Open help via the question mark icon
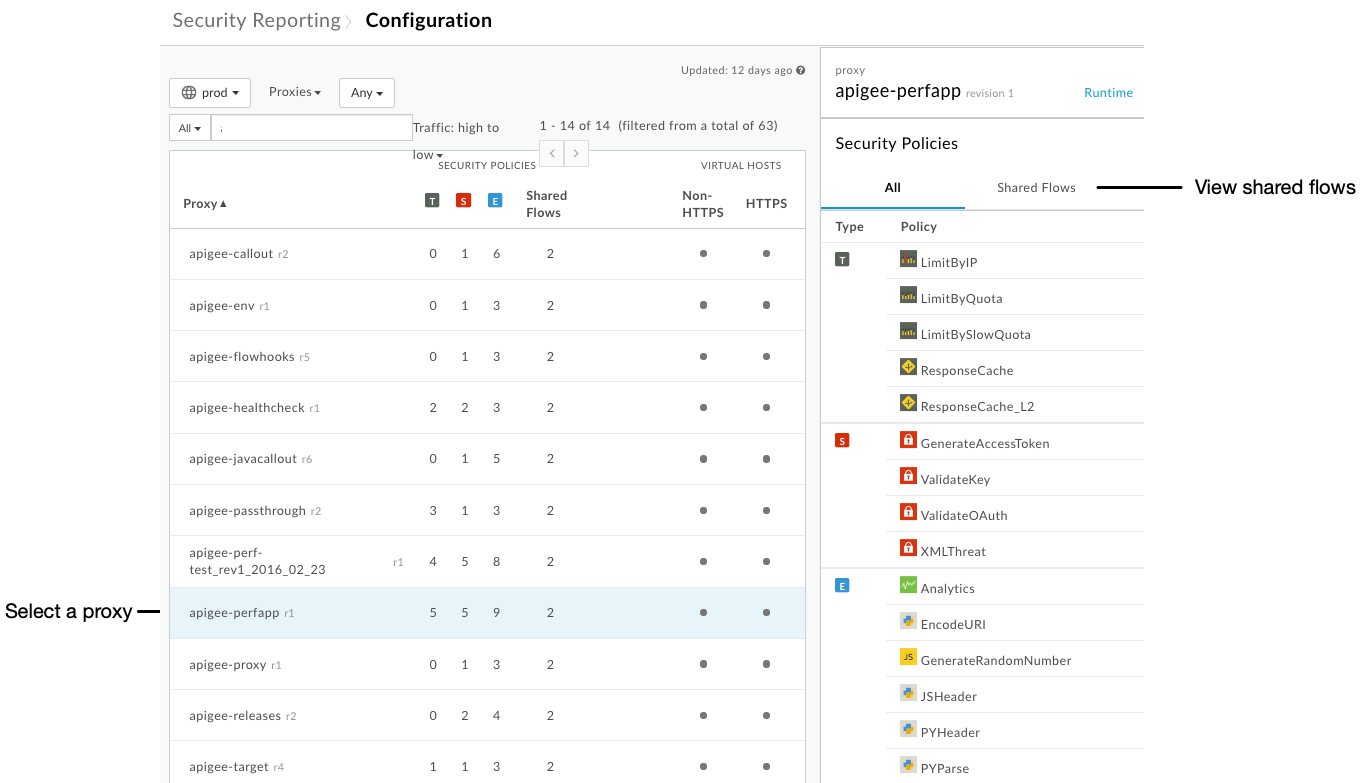This screenshot has width=1362, height=783. (799, 70)
